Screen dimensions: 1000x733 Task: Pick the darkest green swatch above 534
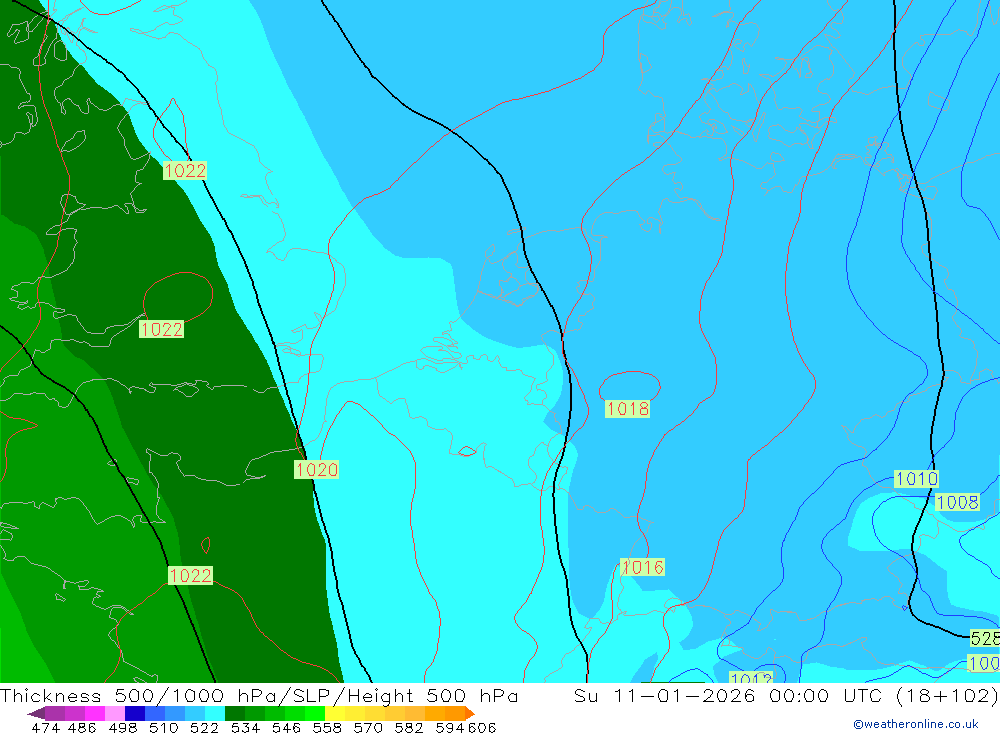click(x=235, y=713)
